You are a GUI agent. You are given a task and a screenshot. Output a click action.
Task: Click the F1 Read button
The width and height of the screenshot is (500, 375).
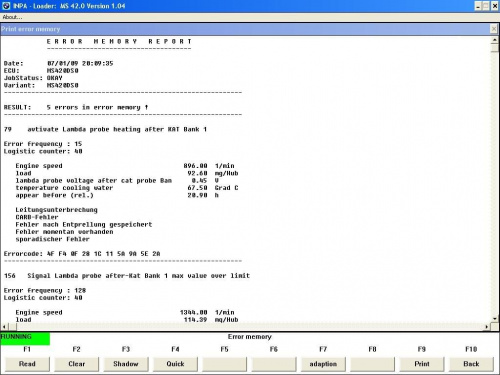point(27,364)
